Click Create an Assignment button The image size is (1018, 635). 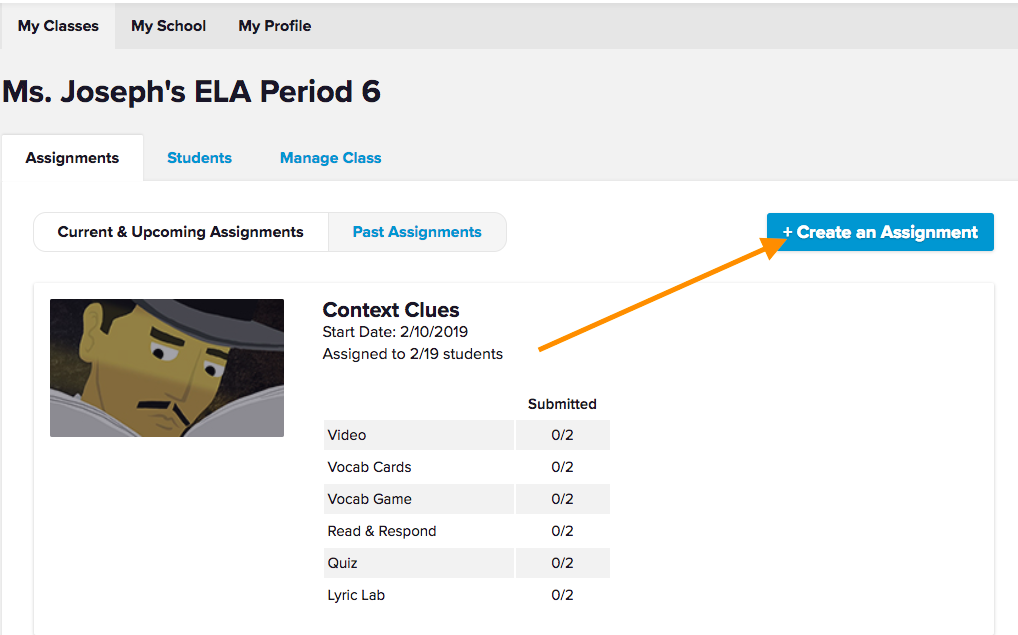click(880, 232)
